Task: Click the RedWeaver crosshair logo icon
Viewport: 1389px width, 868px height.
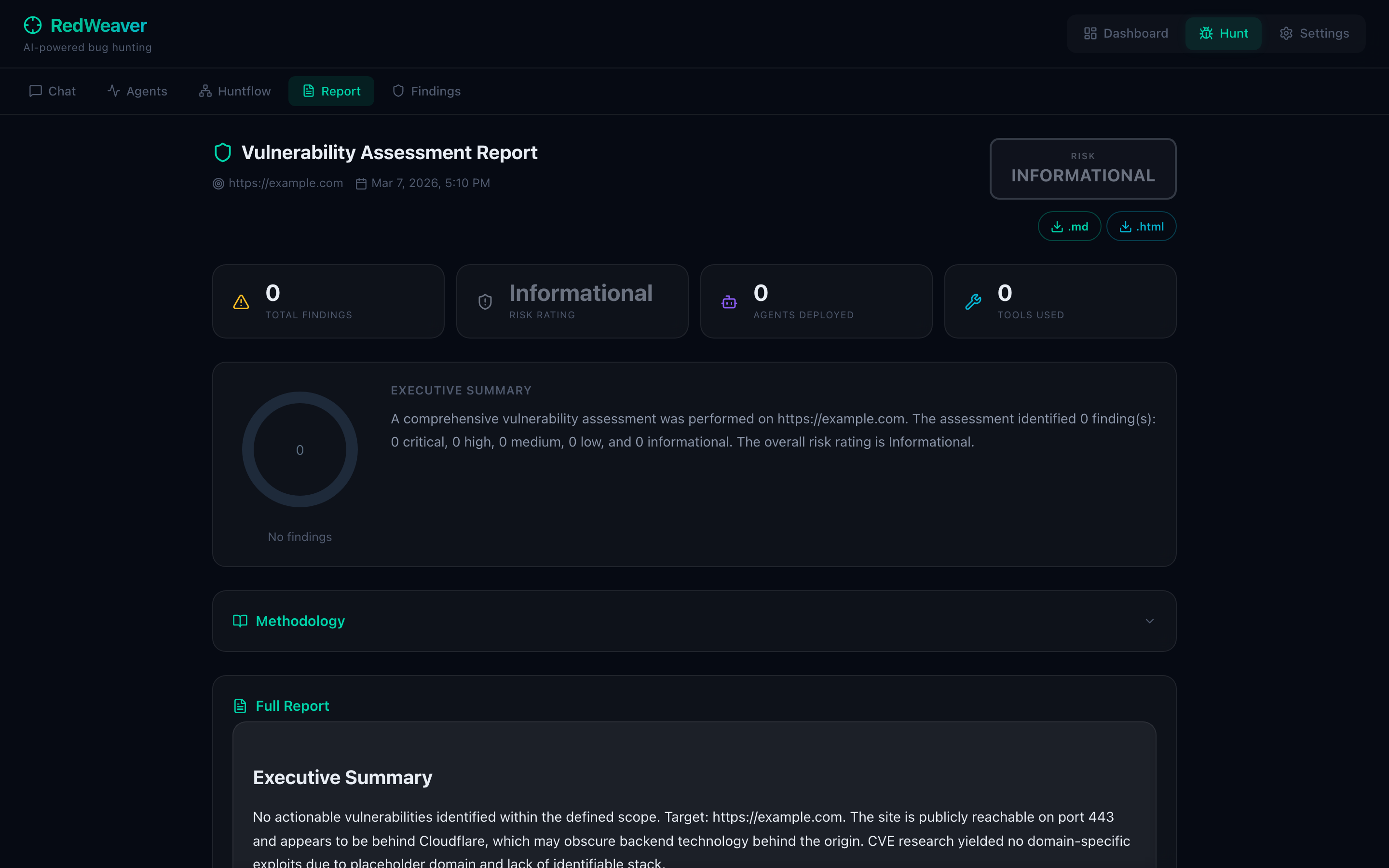Action: 33,25
